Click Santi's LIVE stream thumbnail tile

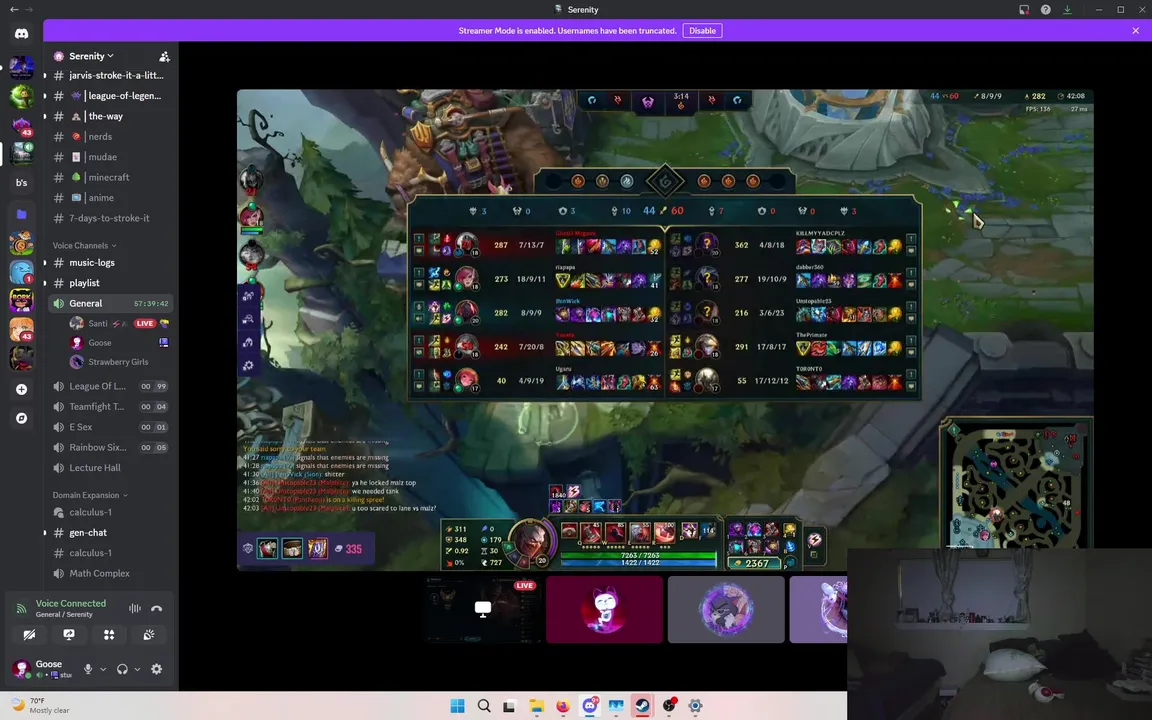[x=483, y=609]
